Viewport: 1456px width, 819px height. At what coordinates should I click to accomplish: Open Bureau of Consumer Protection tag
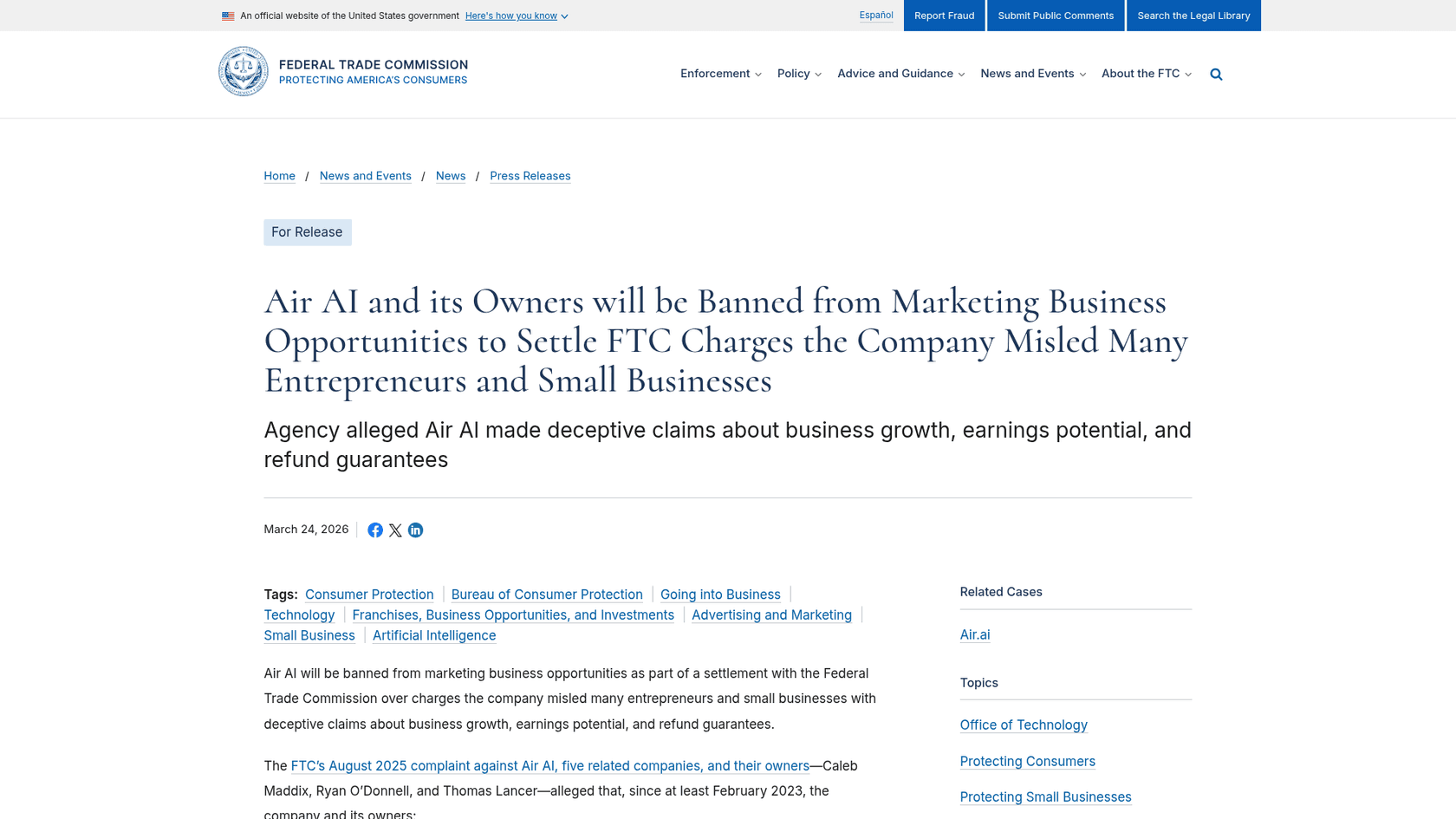[x=547, y=595]
